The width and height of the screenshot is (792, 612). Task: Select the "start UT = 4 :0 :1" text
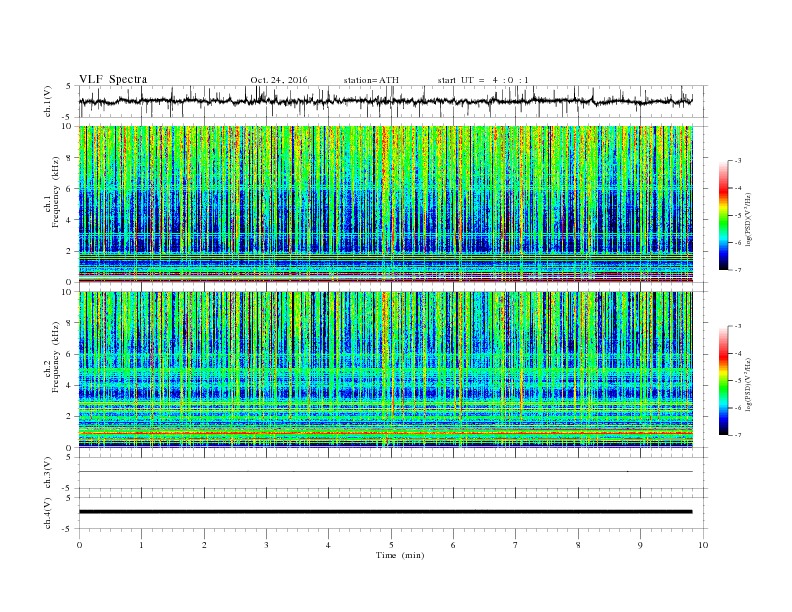(x=483, y=80)
